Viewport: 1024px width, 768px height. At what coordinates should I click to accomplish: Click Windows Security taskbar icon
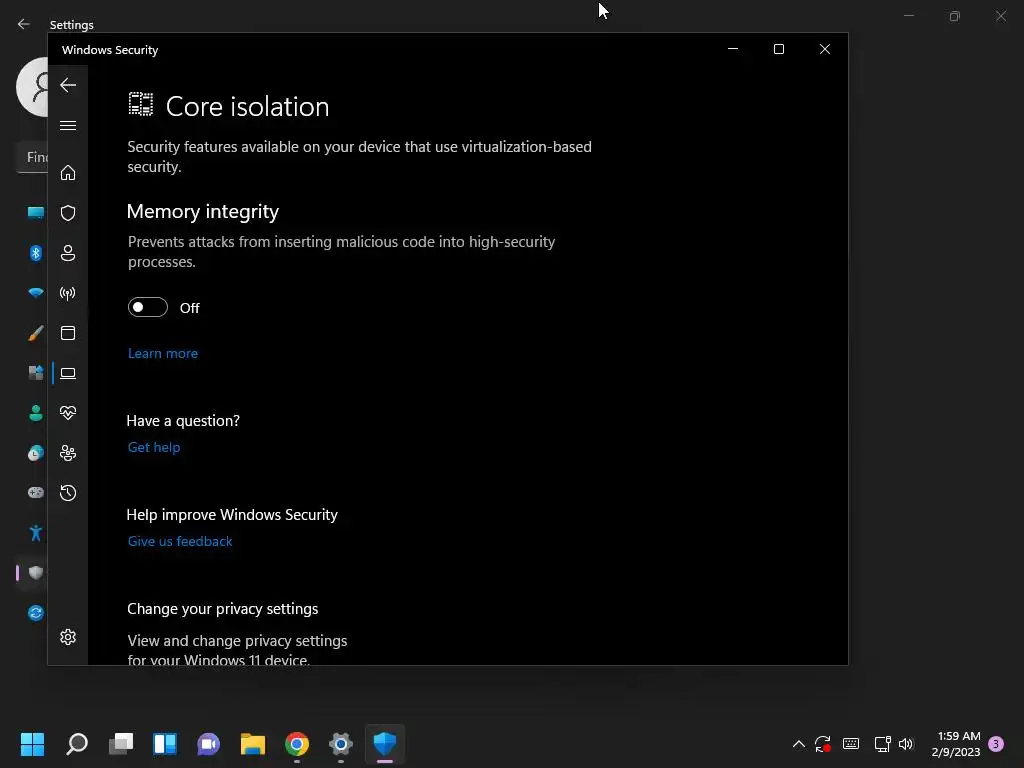click(385, 744)
